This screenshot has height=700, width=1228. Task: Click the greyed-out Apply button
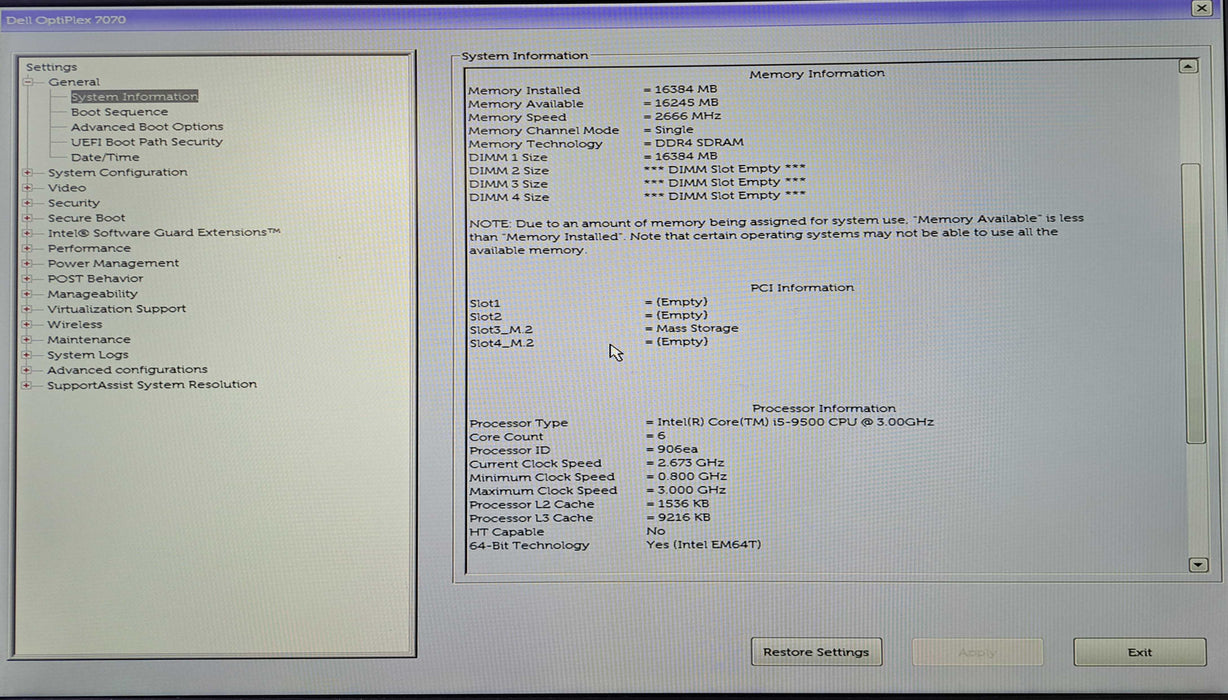tap(977, 652)
